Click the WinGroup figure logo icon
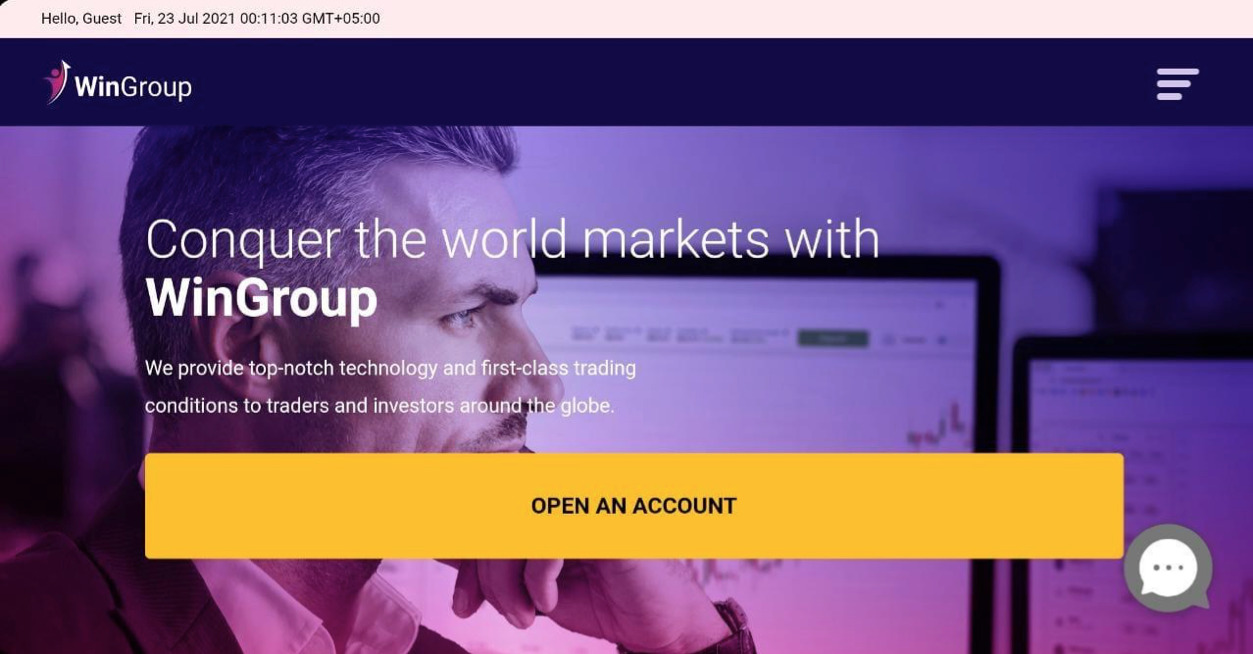The width and height of the screenshot is (1253, 654). pyautogui.click(x=57, y=82)
